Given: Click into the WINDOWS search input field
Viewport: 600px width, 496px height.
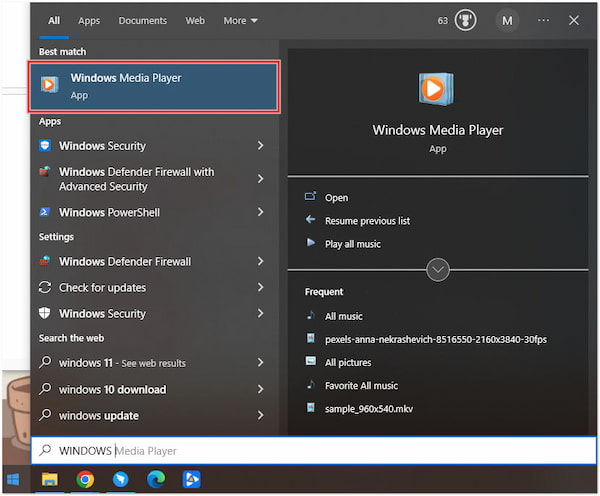Looking at the screenshot, I should (x=313, y=450).
